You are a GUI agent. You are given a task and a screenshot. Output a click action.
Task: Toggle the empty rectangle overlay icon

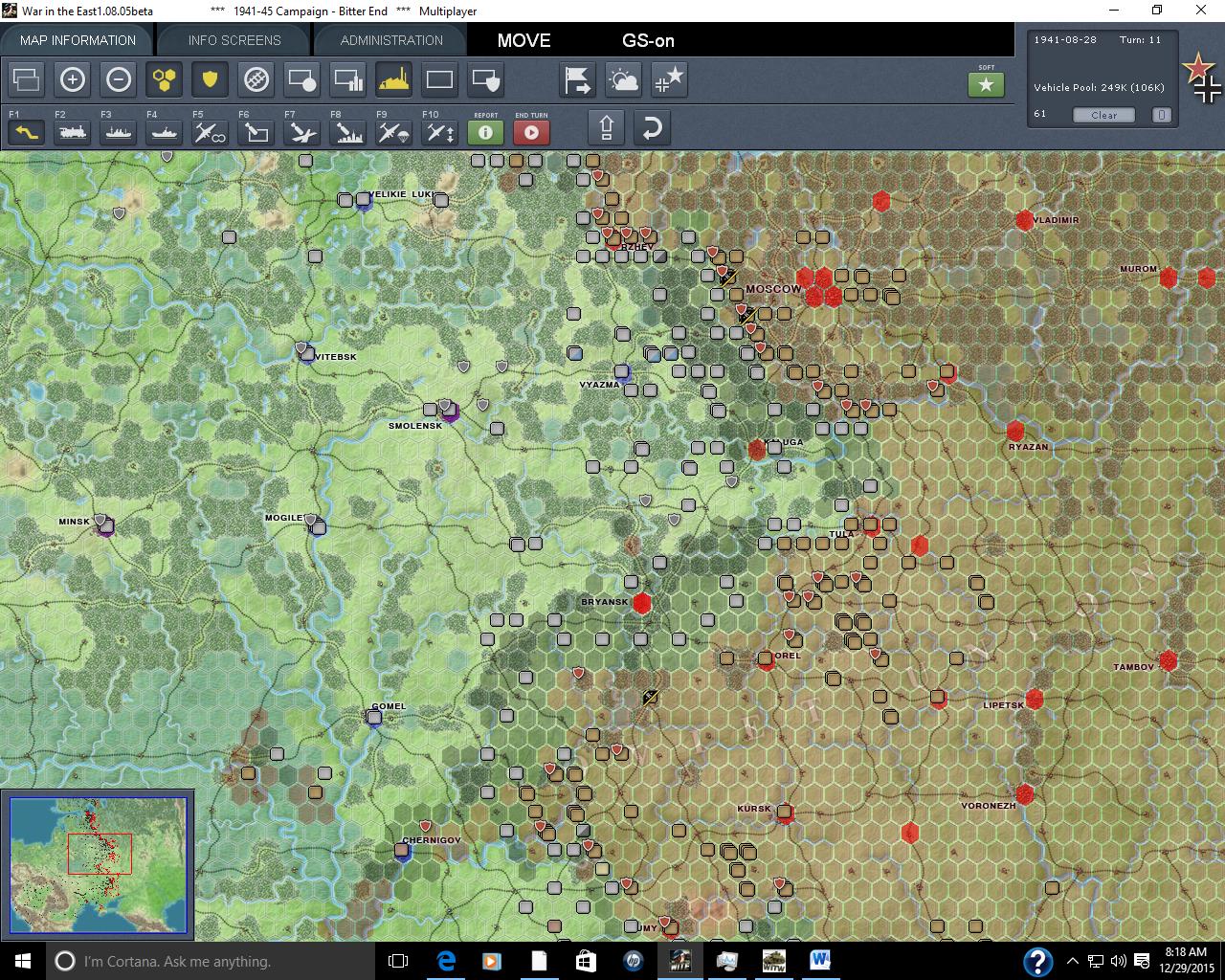pos(440,79)
